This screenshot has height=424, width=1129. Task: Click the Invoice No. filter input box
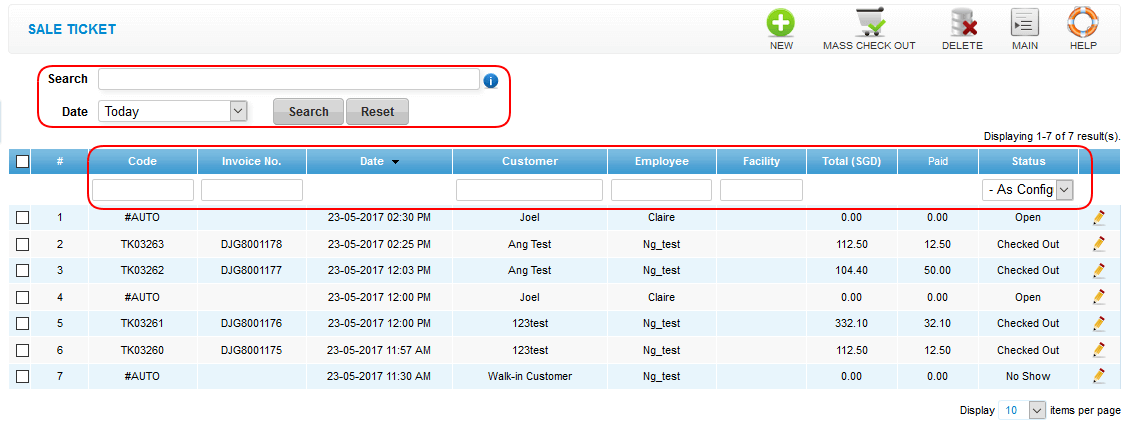(251, 190)
